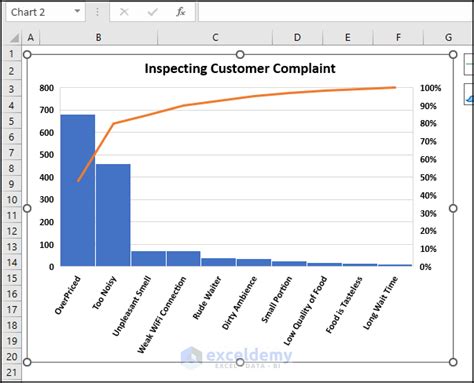Screen dimensions: 474x383
Task: Open the Name Box dropdown arrow
Action: coord(77,12)
